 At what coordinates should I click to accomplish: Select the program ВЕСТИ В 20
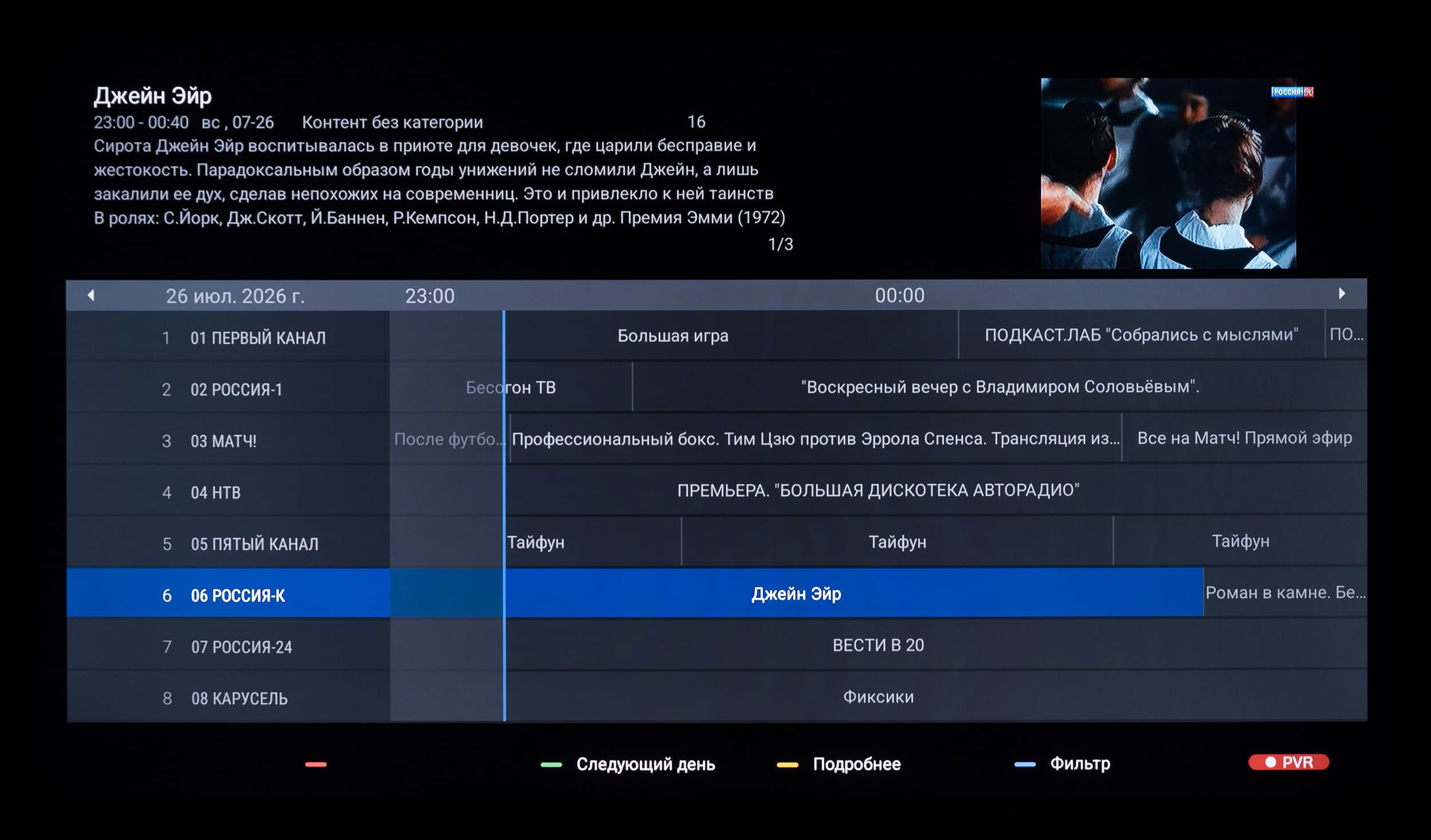879,645
